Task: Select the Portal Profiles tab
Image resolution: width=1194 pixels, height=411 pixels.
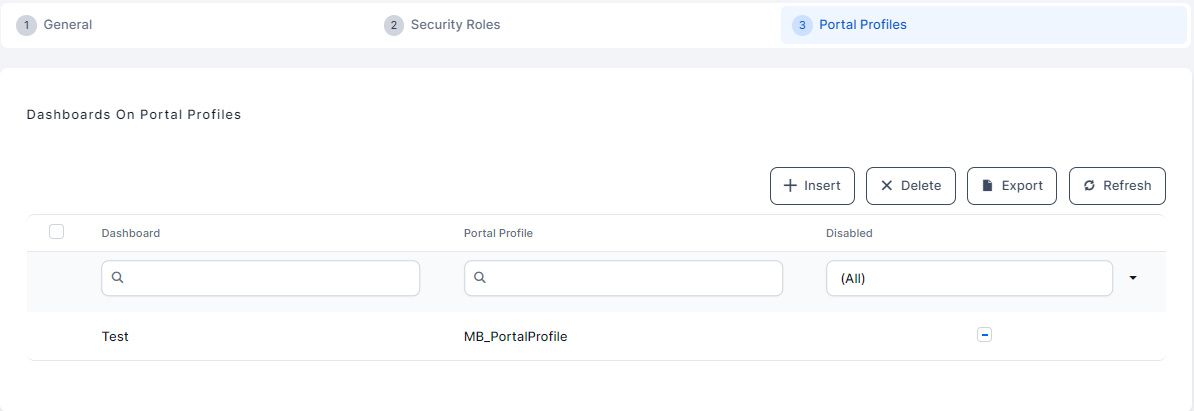Action: click(x=862, y=25)
